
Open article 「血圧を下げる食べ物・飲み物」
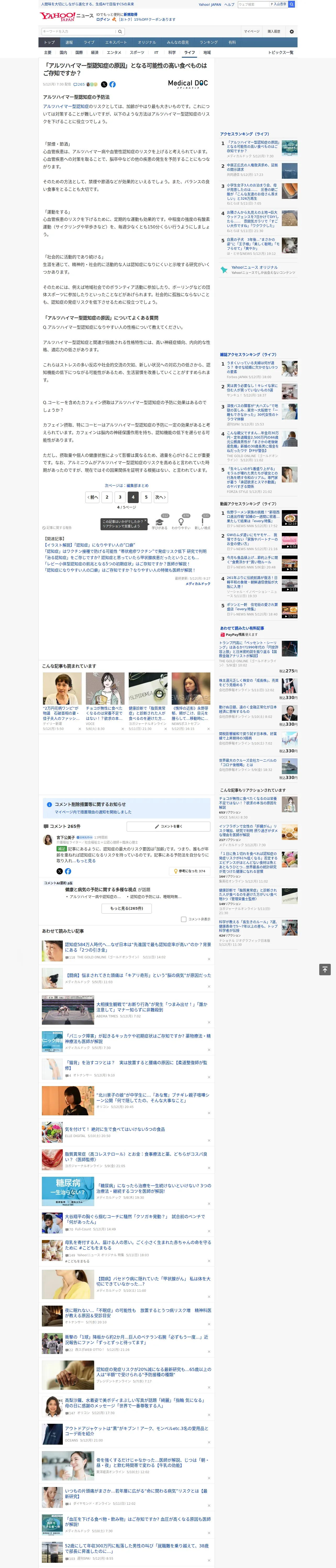[138, 1521]
